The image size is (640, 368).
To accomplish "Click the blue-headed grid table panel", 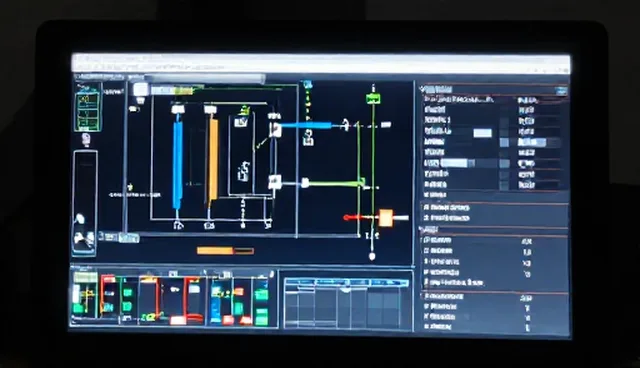I will tap(346, 303).
